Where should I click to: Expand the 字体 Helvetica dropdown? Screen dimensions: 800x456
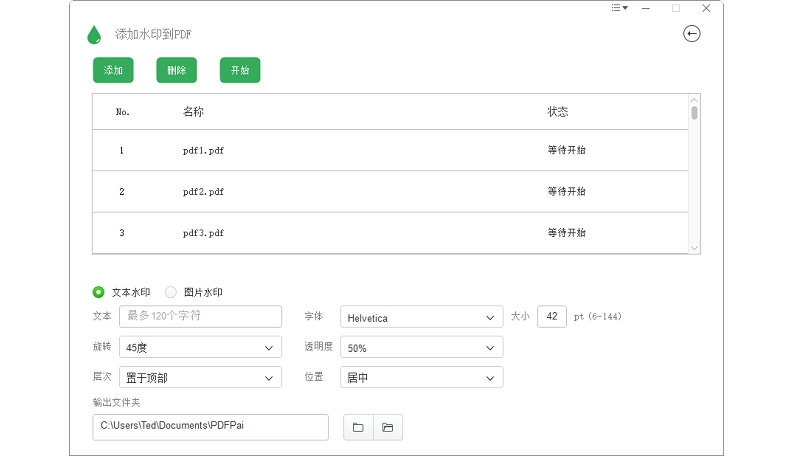coord(421,318)
